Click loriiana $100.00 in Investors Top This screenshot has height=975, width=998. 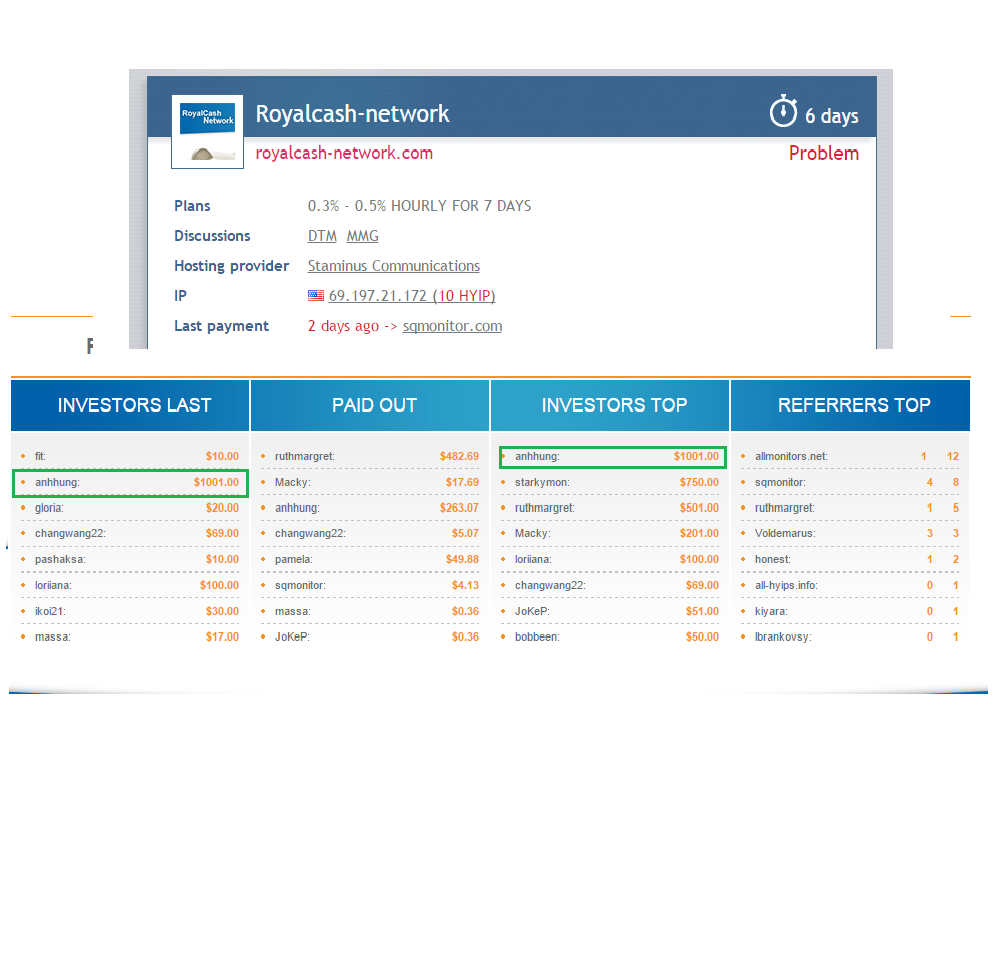(x=610, y=559)
